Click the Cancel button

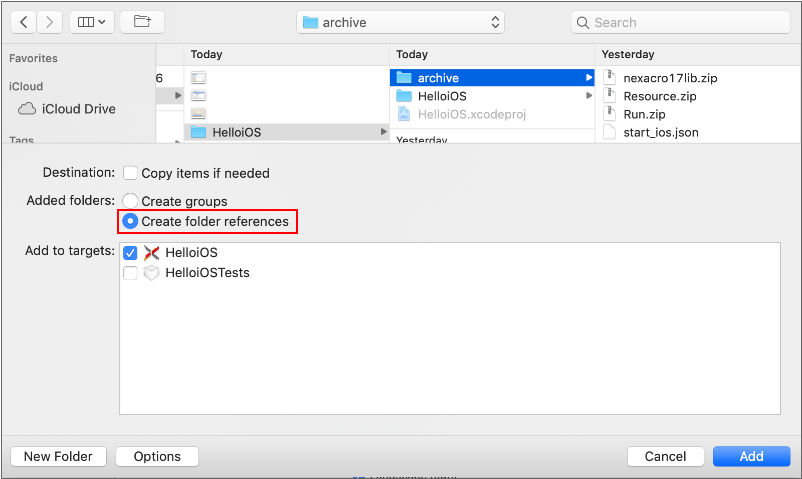point(665,456)
